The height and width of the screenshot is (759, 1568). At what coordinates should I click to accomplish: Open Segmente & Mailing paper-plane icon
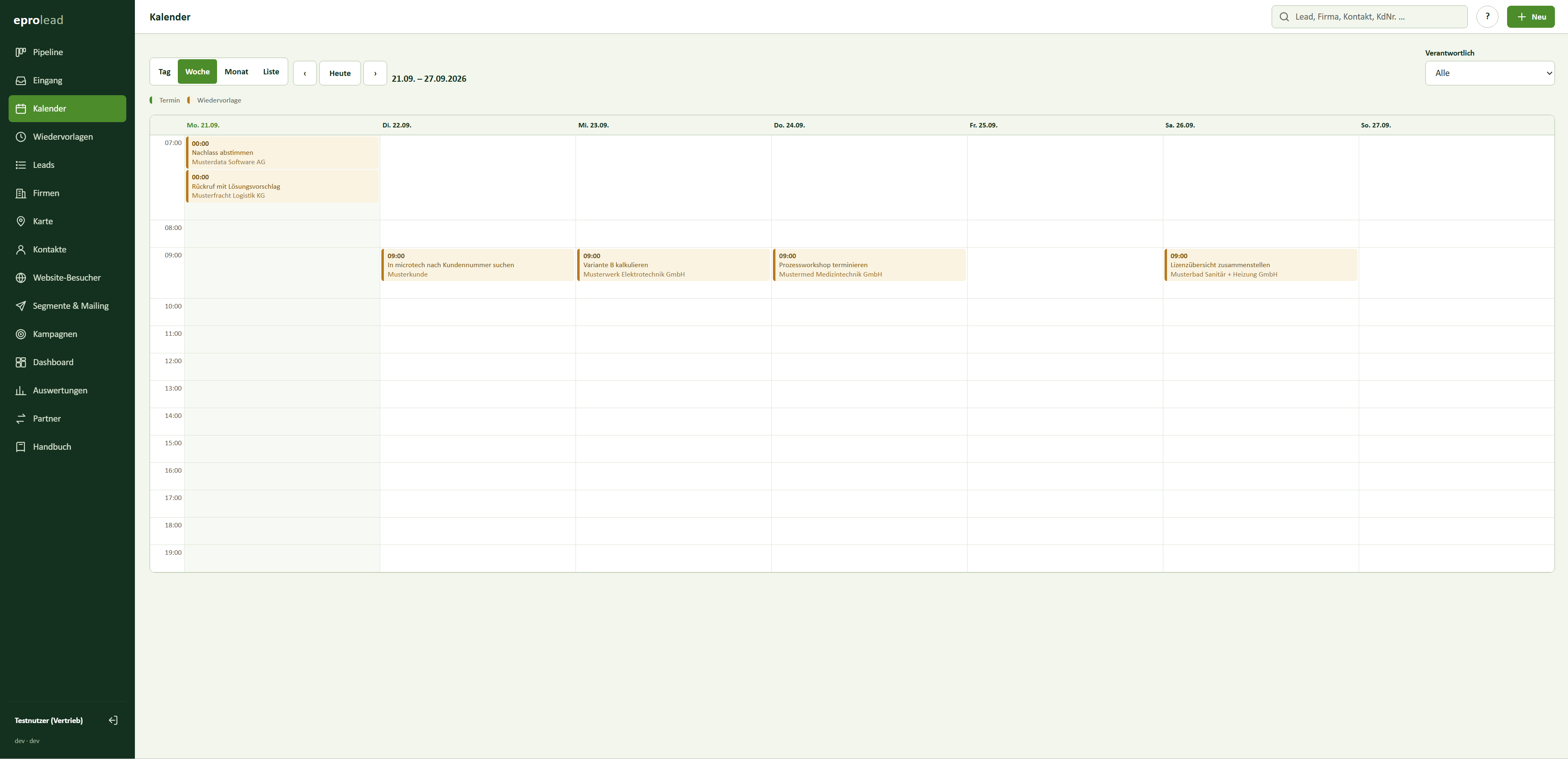tap(21, 306)
